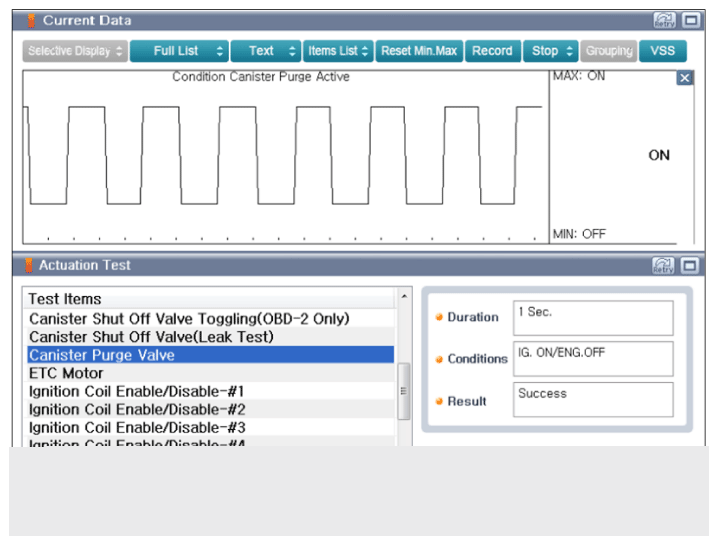Select ETC Motor test item
Screen dimensions: 718x545
coord(66,373)
